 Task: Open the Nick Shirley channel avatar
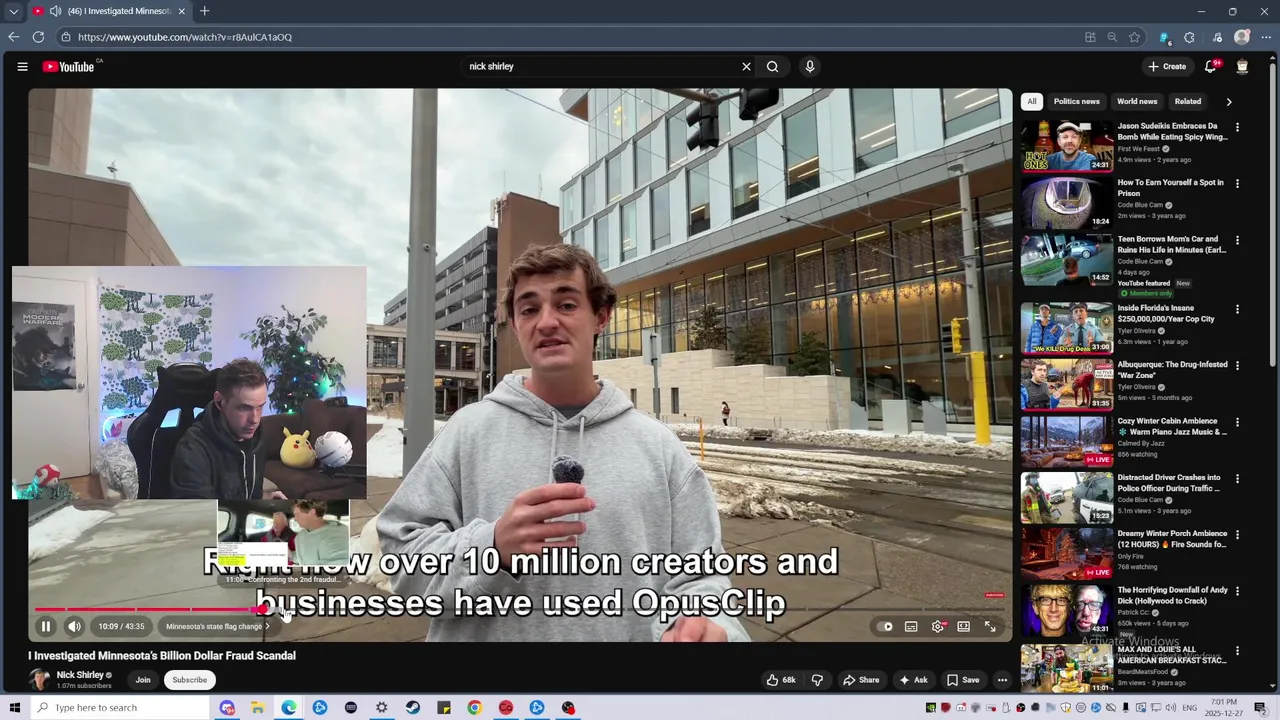tap(40, 680)
